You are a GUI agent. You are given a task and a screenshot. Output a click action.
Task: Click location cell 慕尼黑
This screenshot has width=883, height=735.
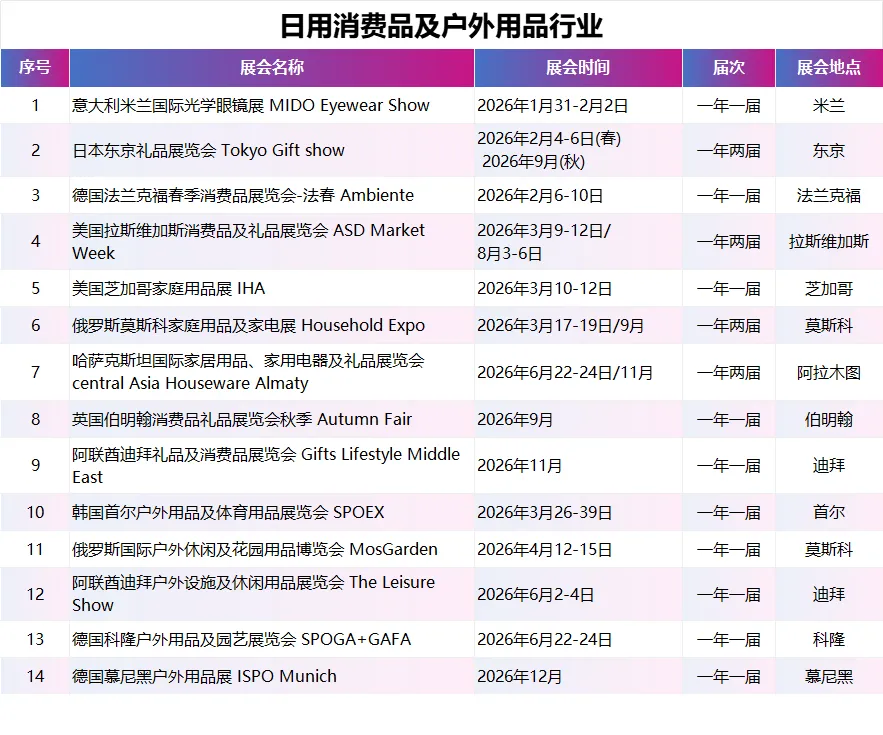click(829, 676)
